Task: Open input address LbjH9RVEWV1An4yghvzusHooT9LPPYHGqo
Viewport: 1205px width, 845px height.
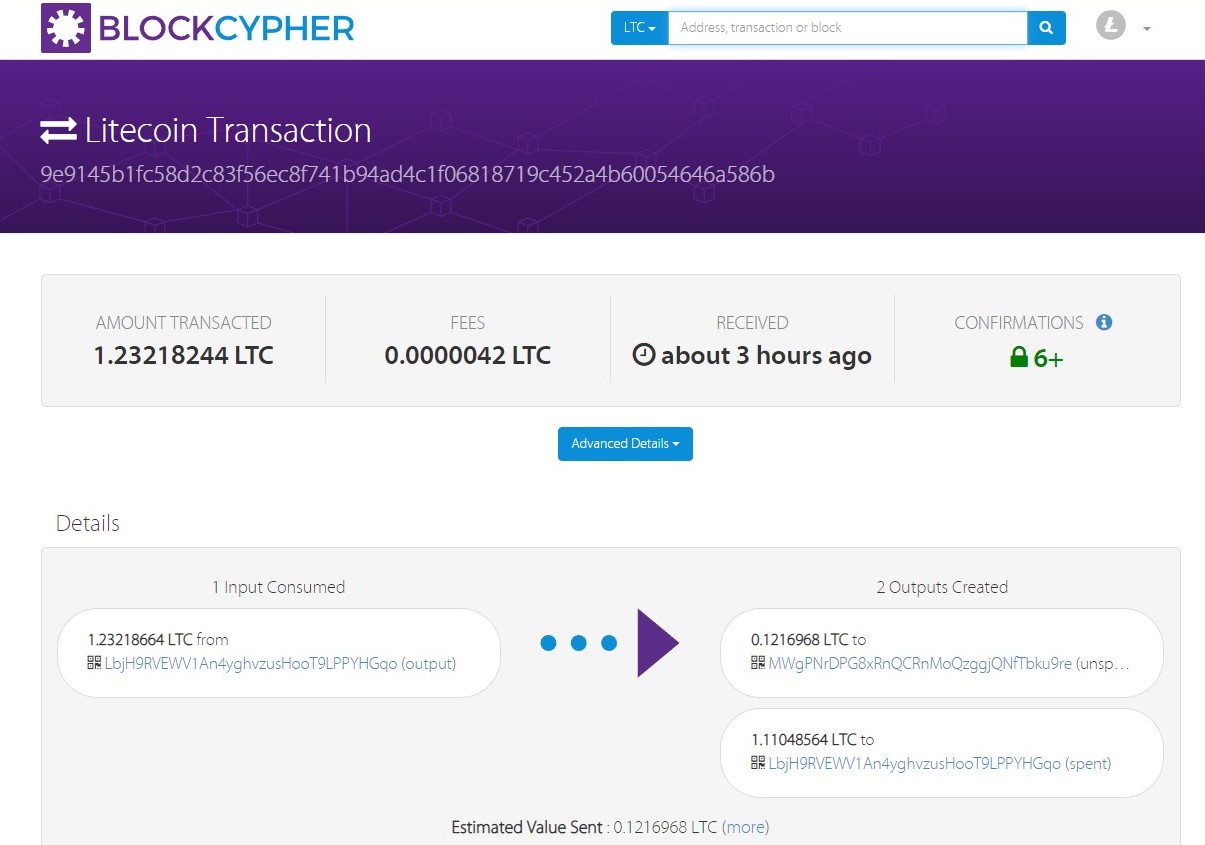Action: click(x=251, y=663)
